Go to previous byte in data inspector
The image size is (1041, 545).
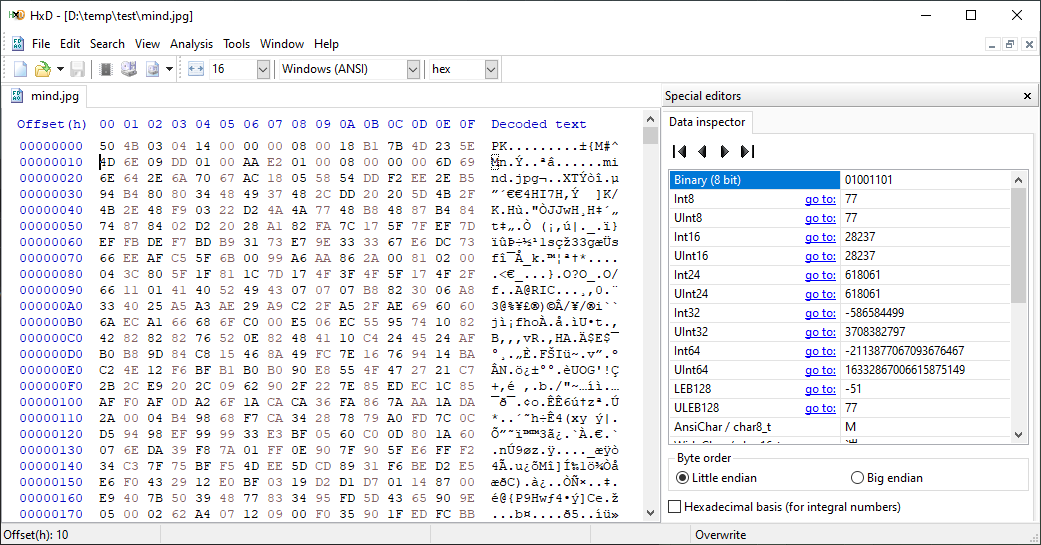[702, 152]
